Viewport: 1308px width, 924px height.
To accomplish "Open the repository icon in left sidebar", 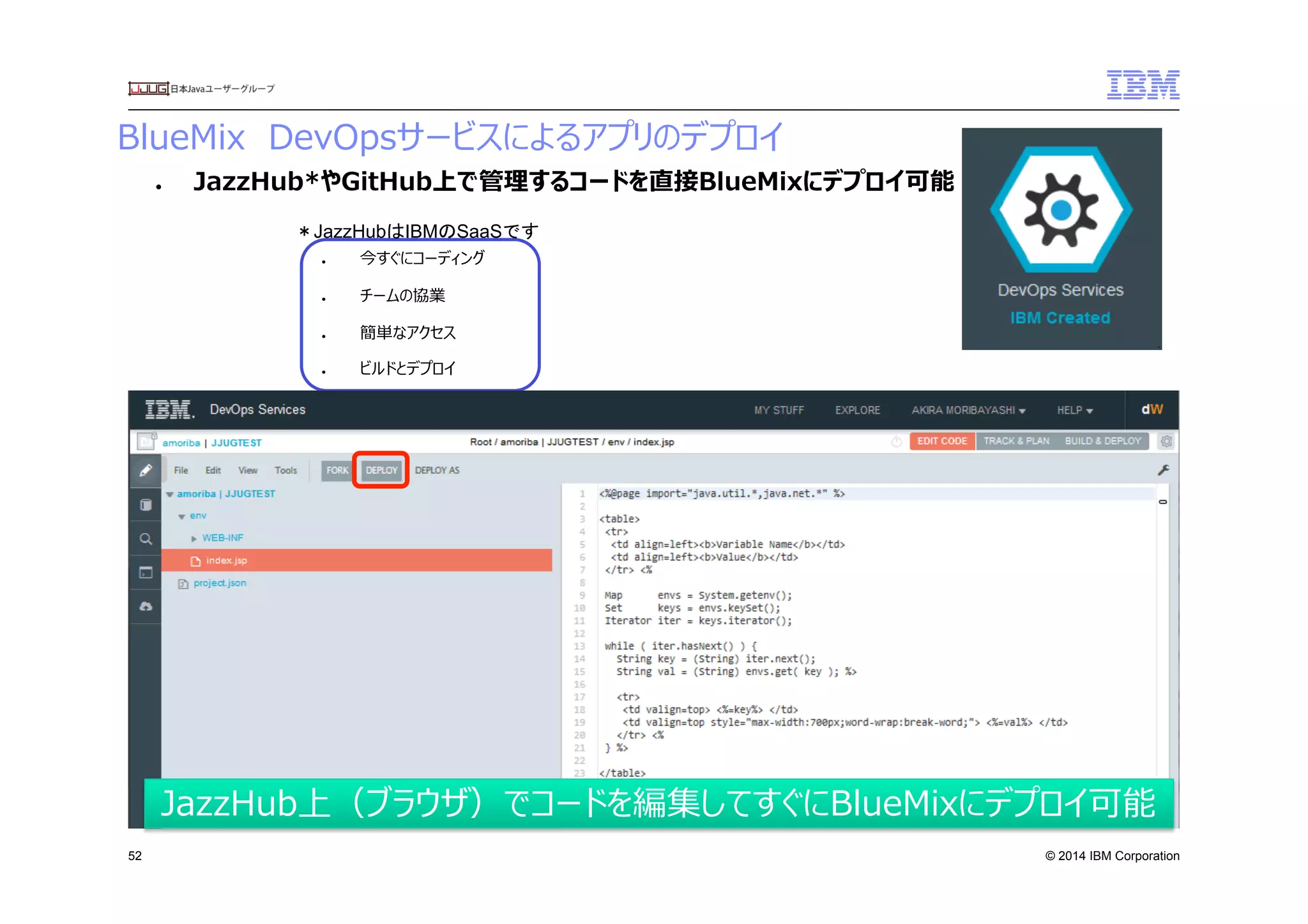I will (x=146, y=505).
